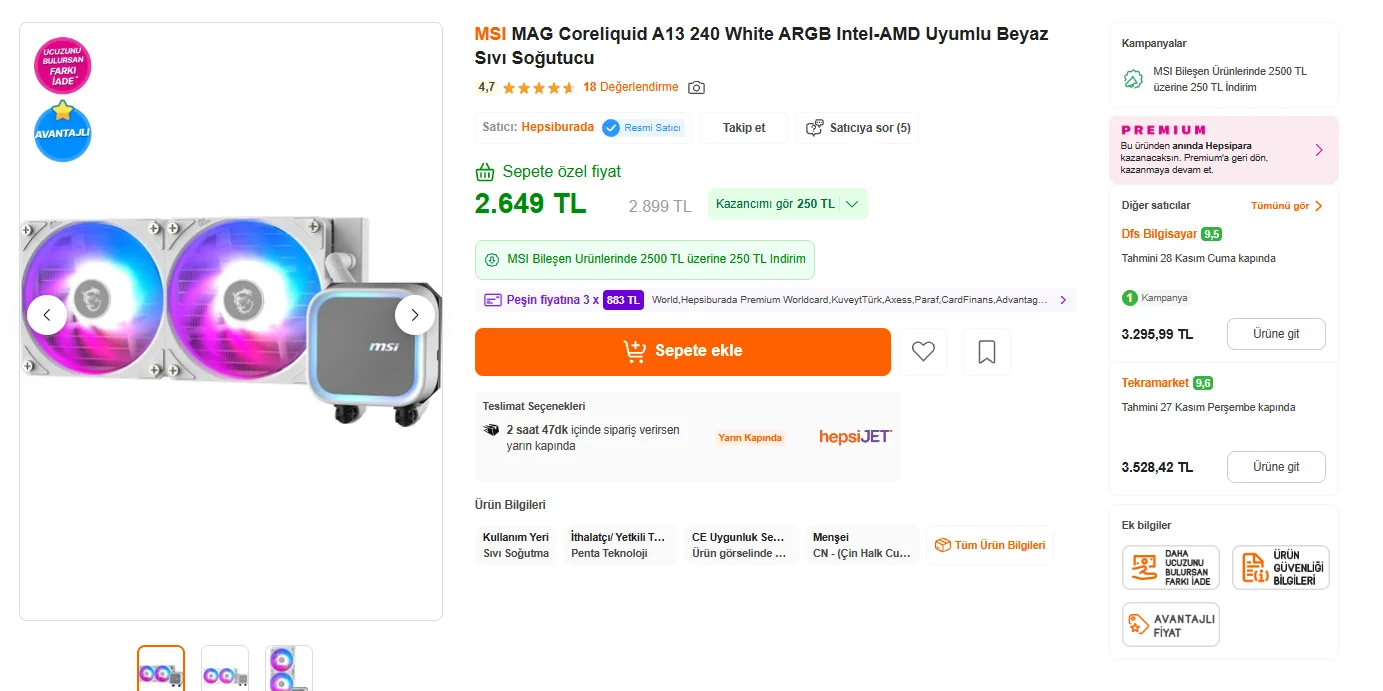The width and height of the screenshot is (1383, 691).
Task: Open "18 Değerlendirme" reviews link
Action: 630,87
